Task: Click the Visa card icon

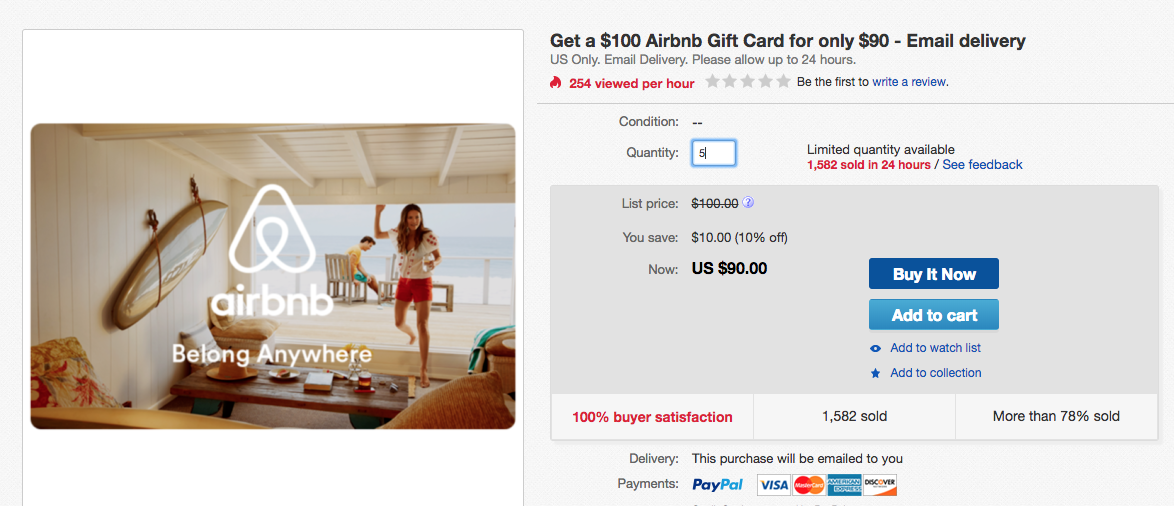Action: click(x=774, y=485)
